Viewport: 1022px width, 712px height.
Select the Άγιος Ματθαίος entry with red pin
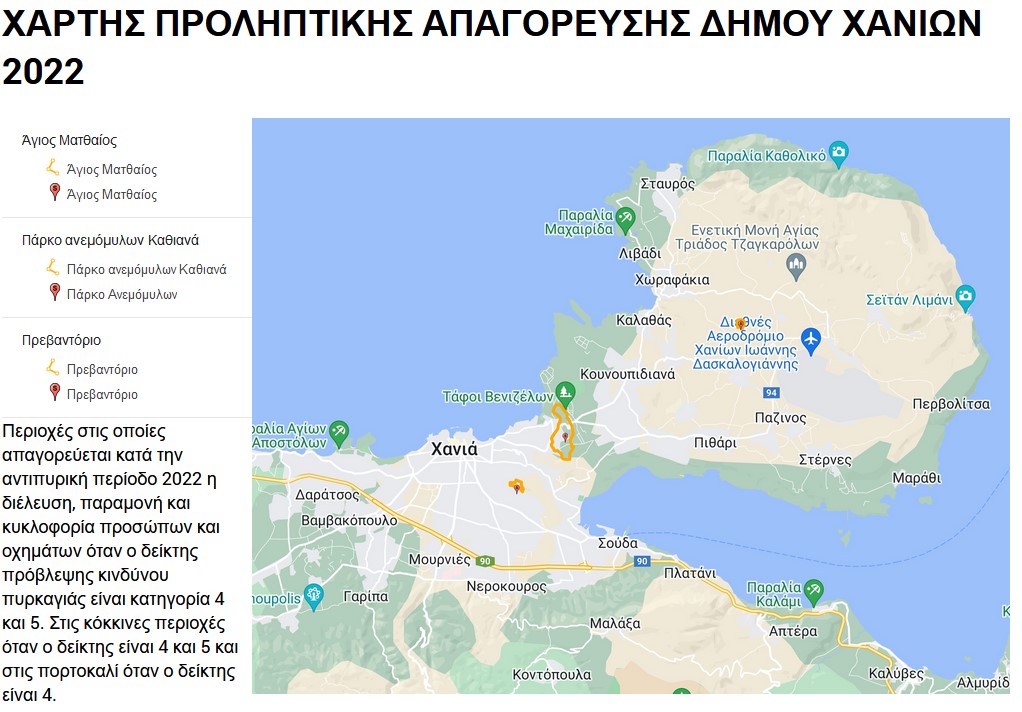[x=111, y=195]
